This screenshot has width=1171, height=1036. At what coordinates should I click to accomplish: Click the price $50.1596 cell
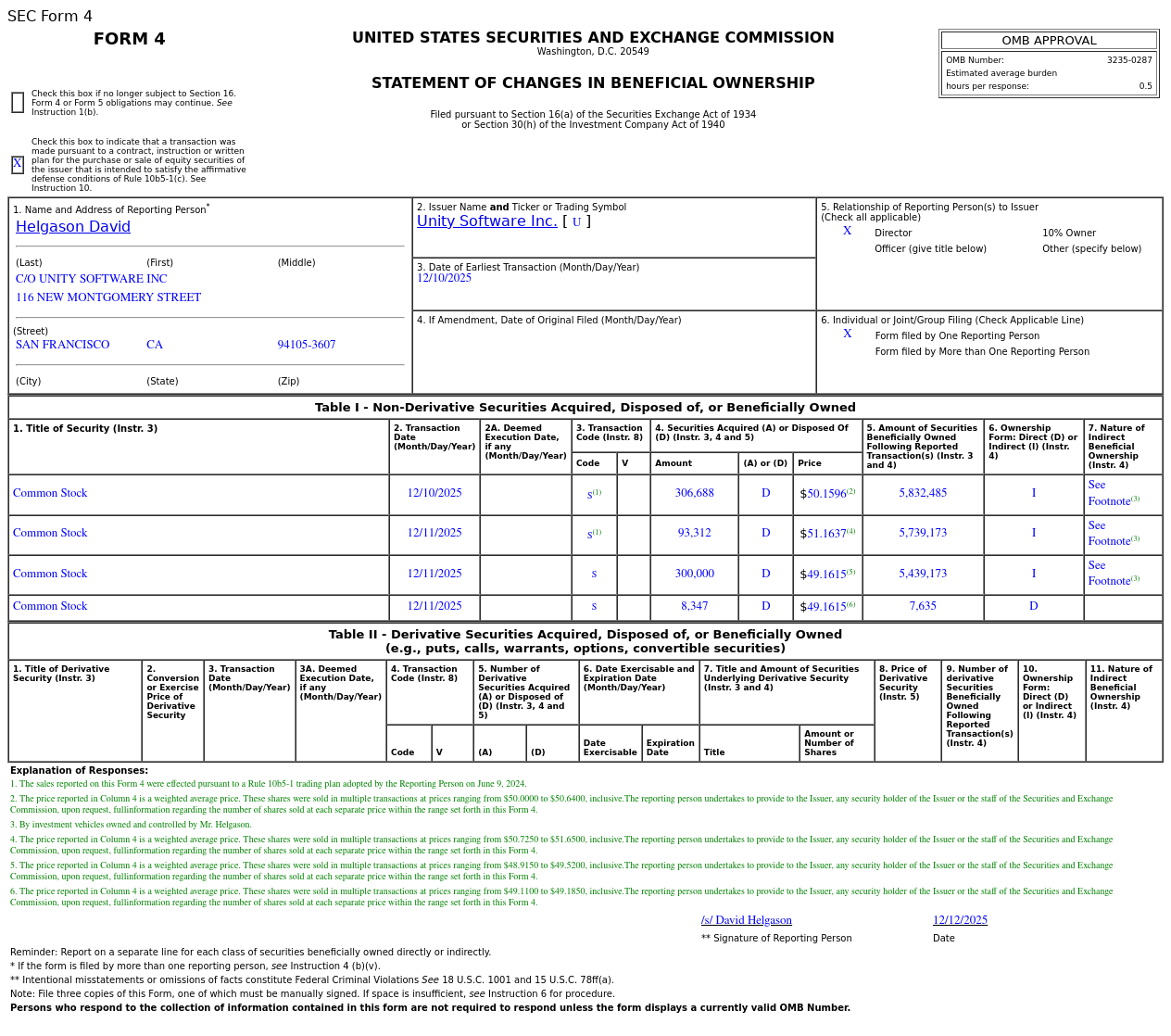tap(827, 494)
